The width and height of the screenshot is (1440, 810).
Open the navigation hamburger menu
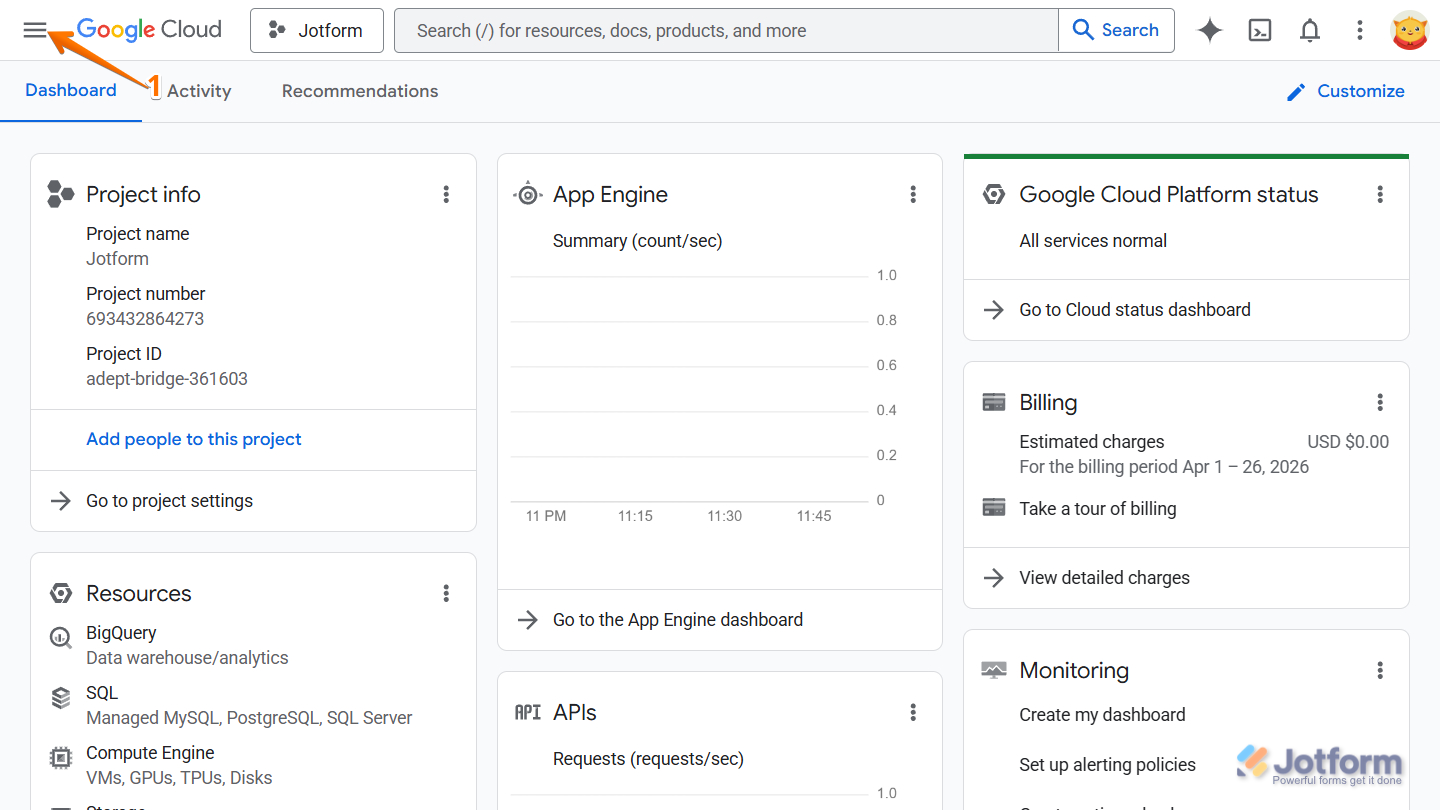pos(35,30)
